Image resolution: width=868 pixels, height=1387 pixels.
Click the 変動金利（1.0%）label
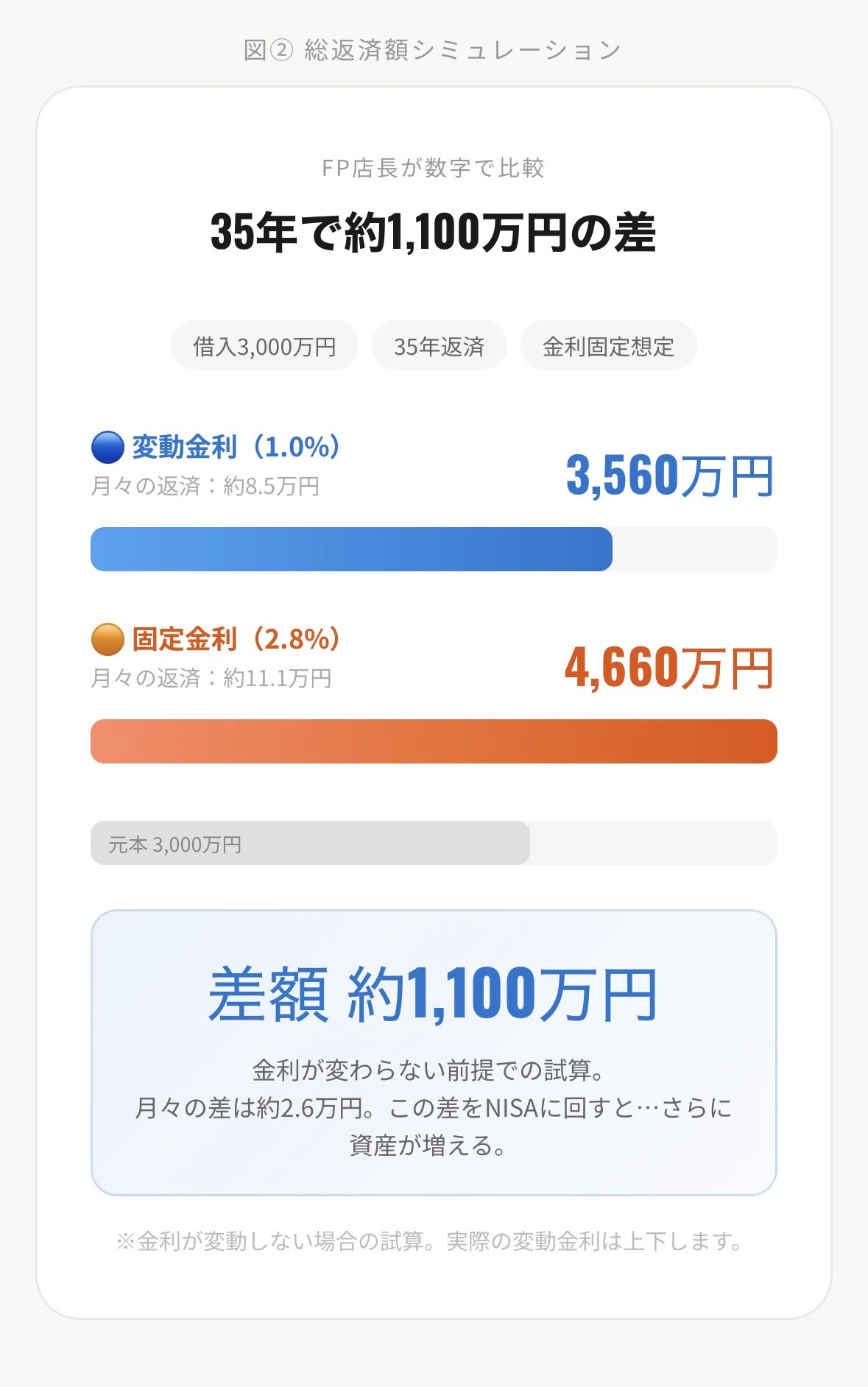236,447
